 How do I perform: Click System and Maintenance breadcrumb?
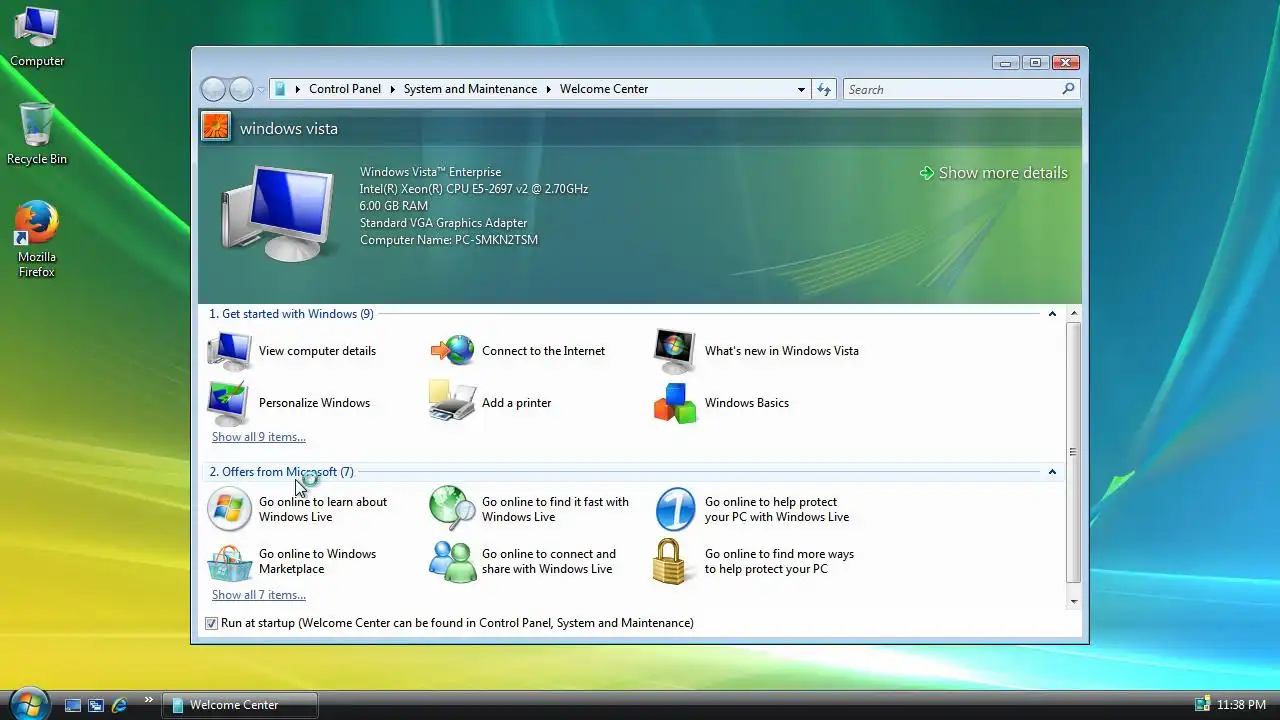pyautogui.click(x=470, y=89)
